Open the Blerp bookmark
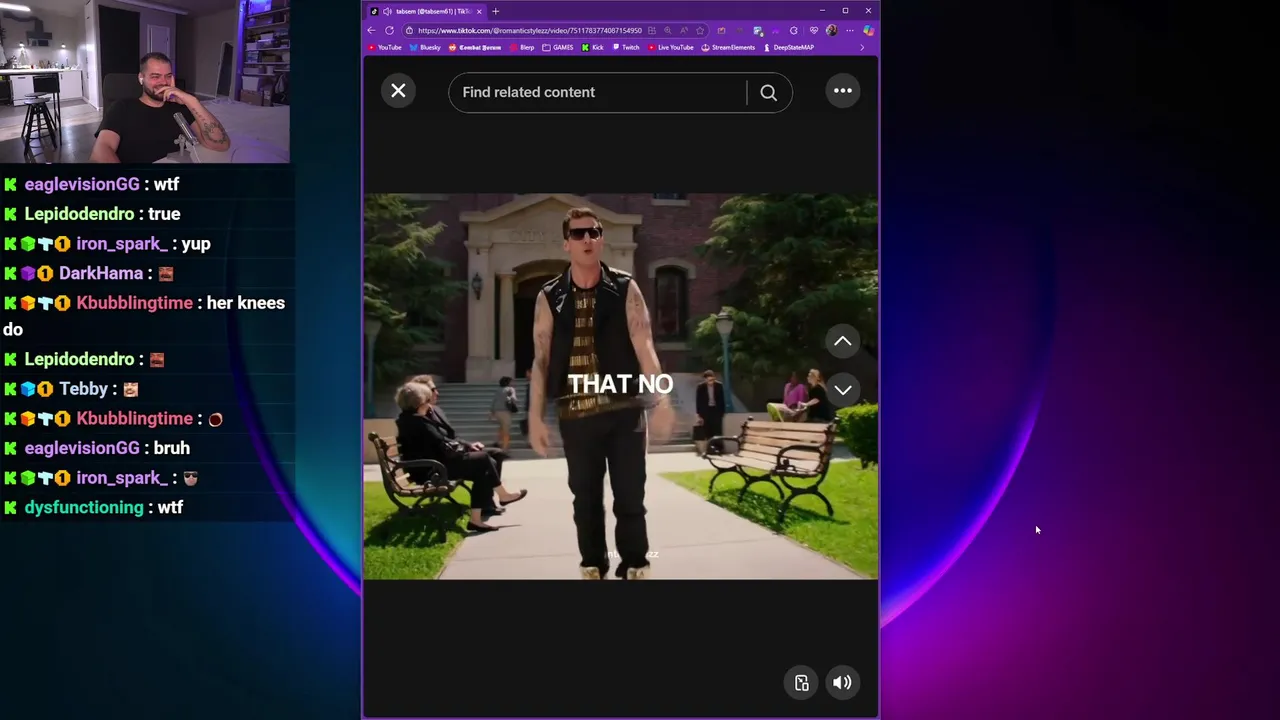The width and height of the screenshot is (1280, 720). 523,47
